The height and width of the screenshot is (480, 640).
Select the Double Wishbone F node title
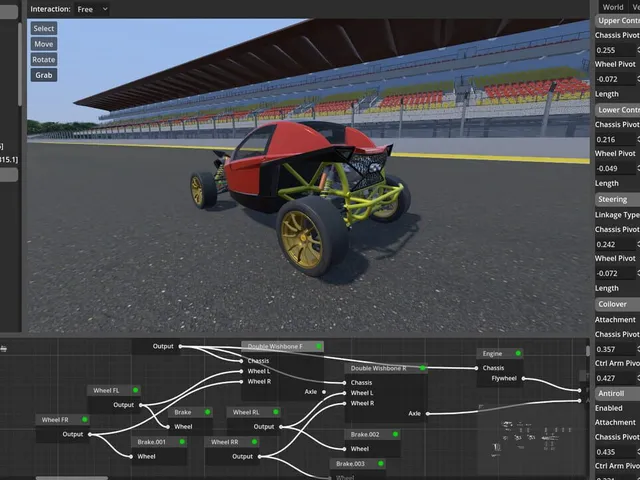pyautogui.click(x=275, y=347)
